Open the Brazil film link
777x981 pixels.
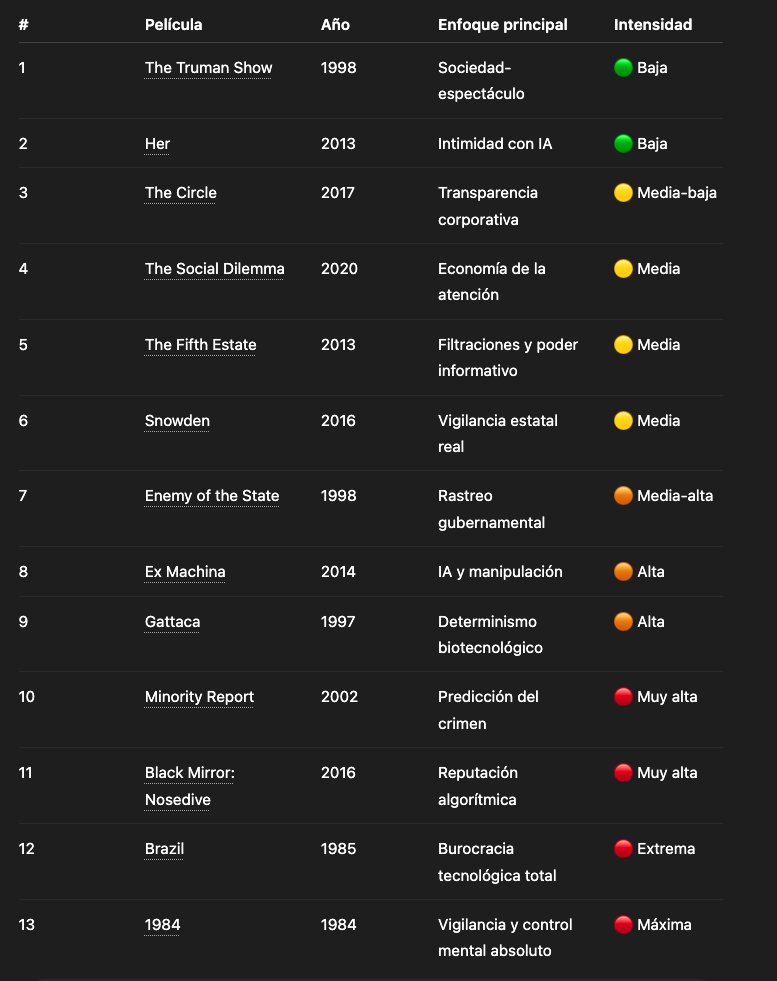tap(164, 849)
